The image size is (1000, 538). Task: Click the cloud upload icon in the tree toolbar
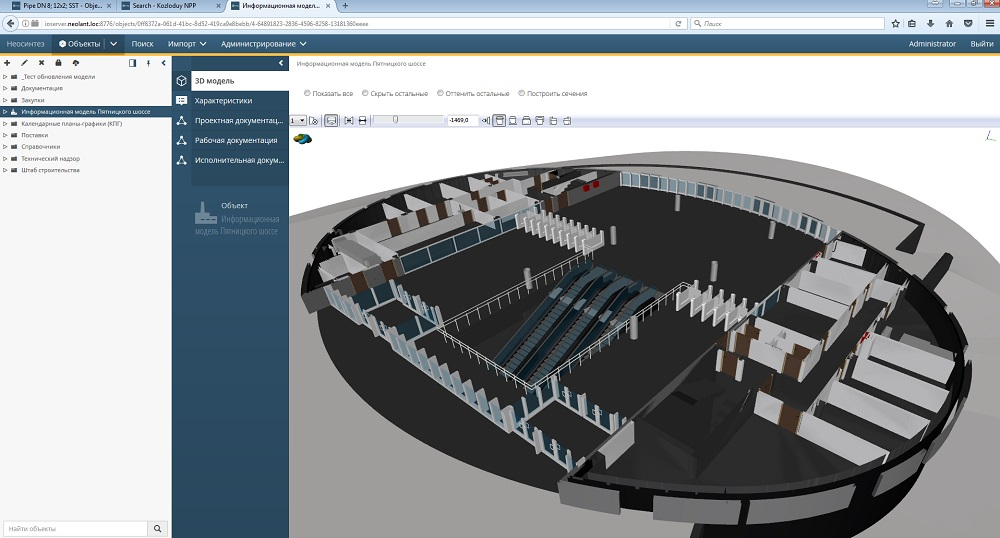(76, 63)
